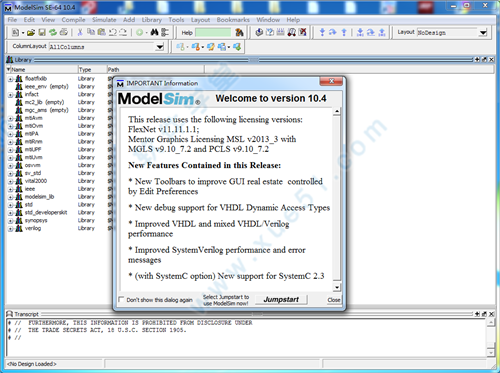
Task: Click the Find binoculars icon
Action: tap(154, 32)
